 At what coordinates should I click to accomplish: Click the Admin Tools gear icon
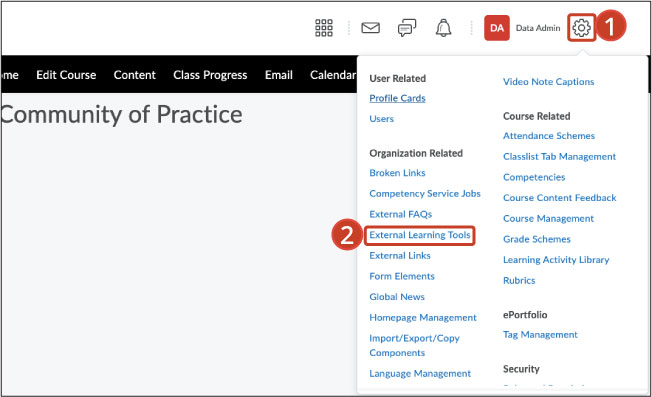[581, 28]
